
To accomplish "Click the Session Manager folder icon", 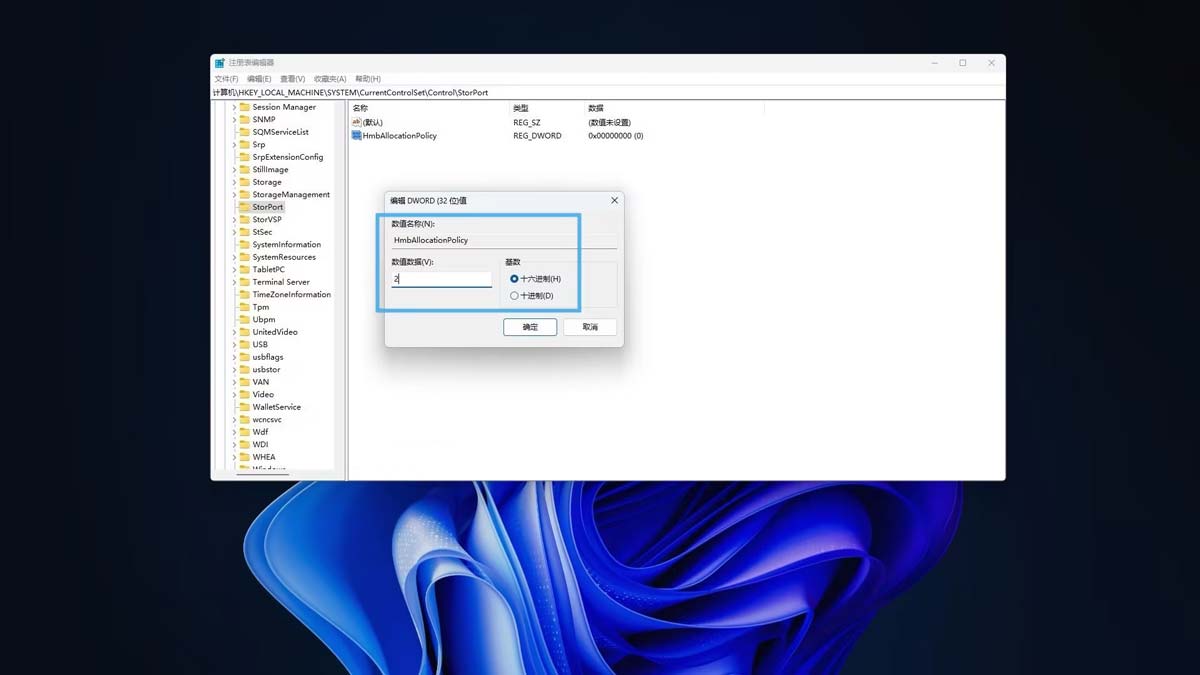I will pos(244,107).
